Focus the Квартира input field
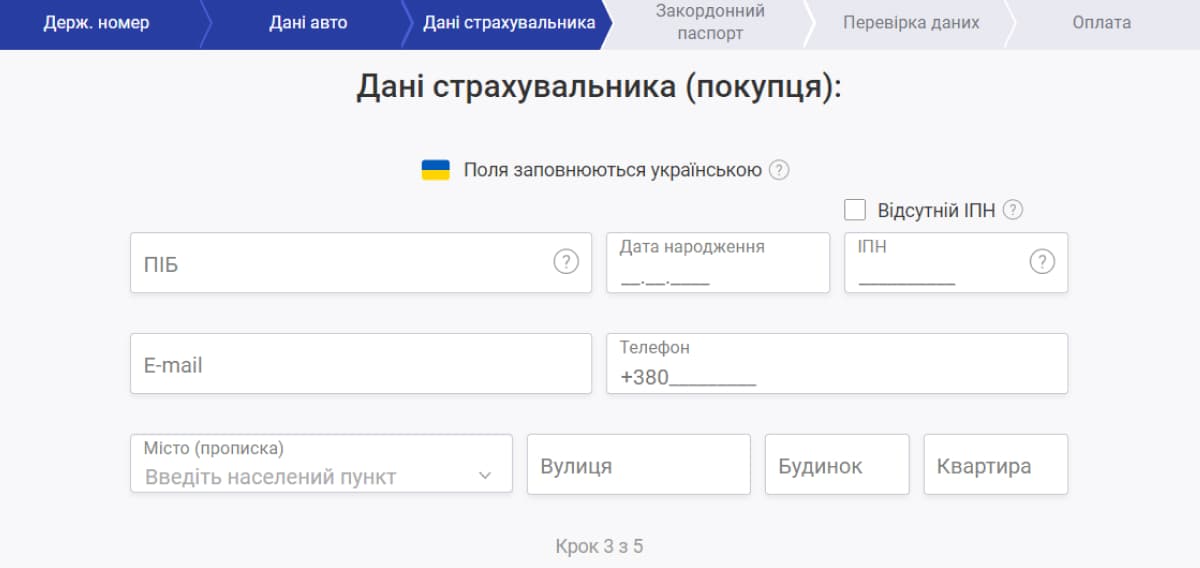This screenshot has height=568, width=1200. (996, 464)
